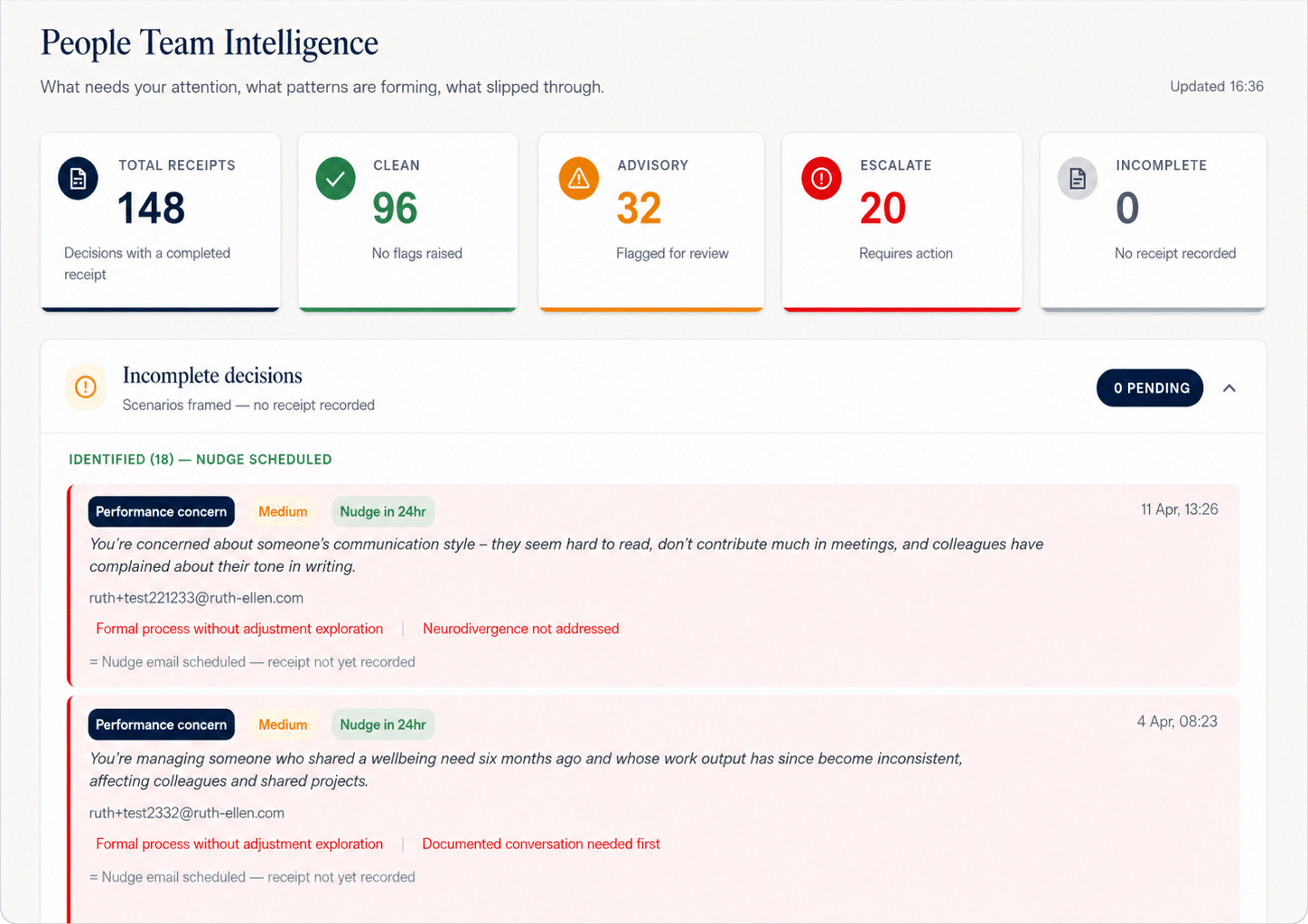The height and width of the screenshot is (924, 1308).
Task: Click the wellbeing need scenario description
Action: (526, 770)
